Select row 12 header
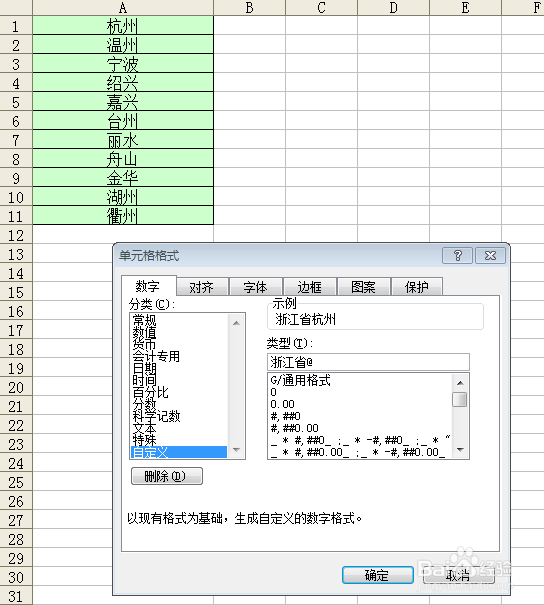544x605 pixels. (x=16, y=235)
